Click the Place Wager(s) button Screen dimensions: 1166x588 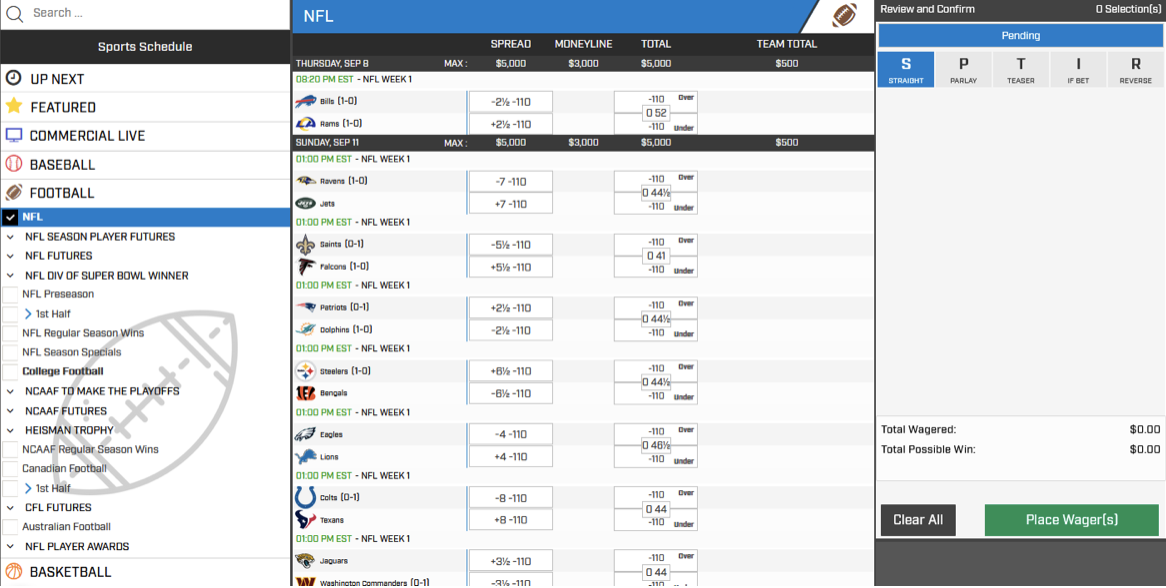[1072, 520]
